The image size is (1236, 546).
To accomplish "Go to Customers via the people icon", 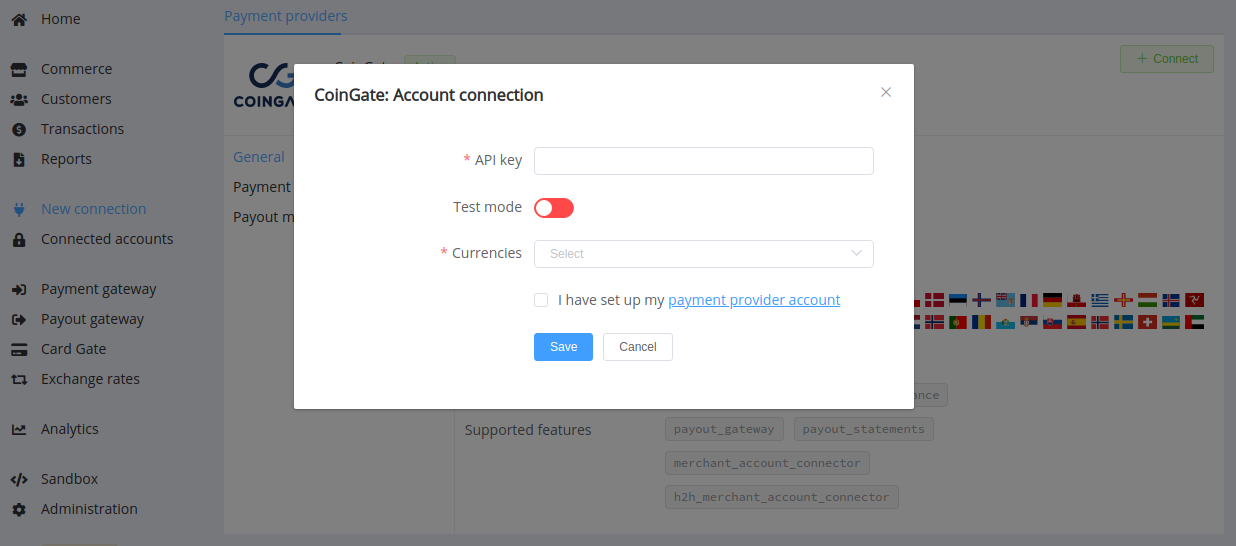I will click(x=18, y=99).
